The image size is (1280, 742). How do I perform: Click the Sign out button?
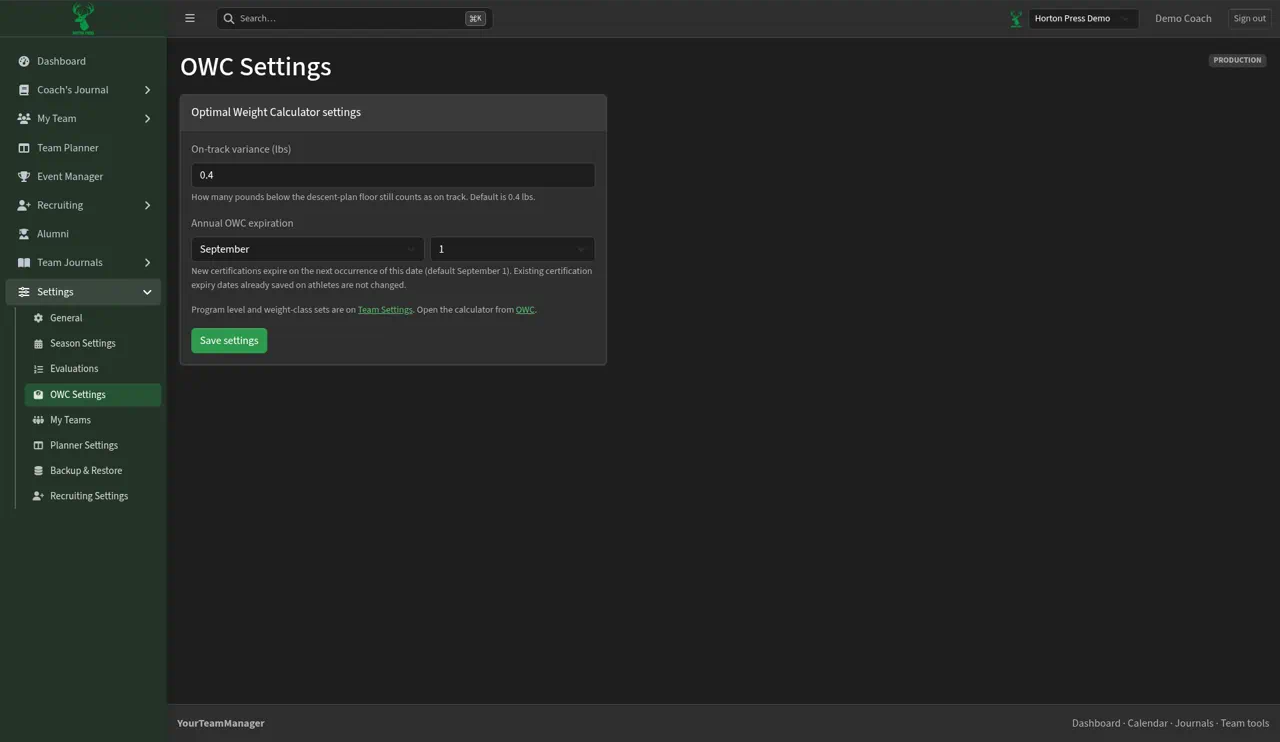click(1249, 18)
